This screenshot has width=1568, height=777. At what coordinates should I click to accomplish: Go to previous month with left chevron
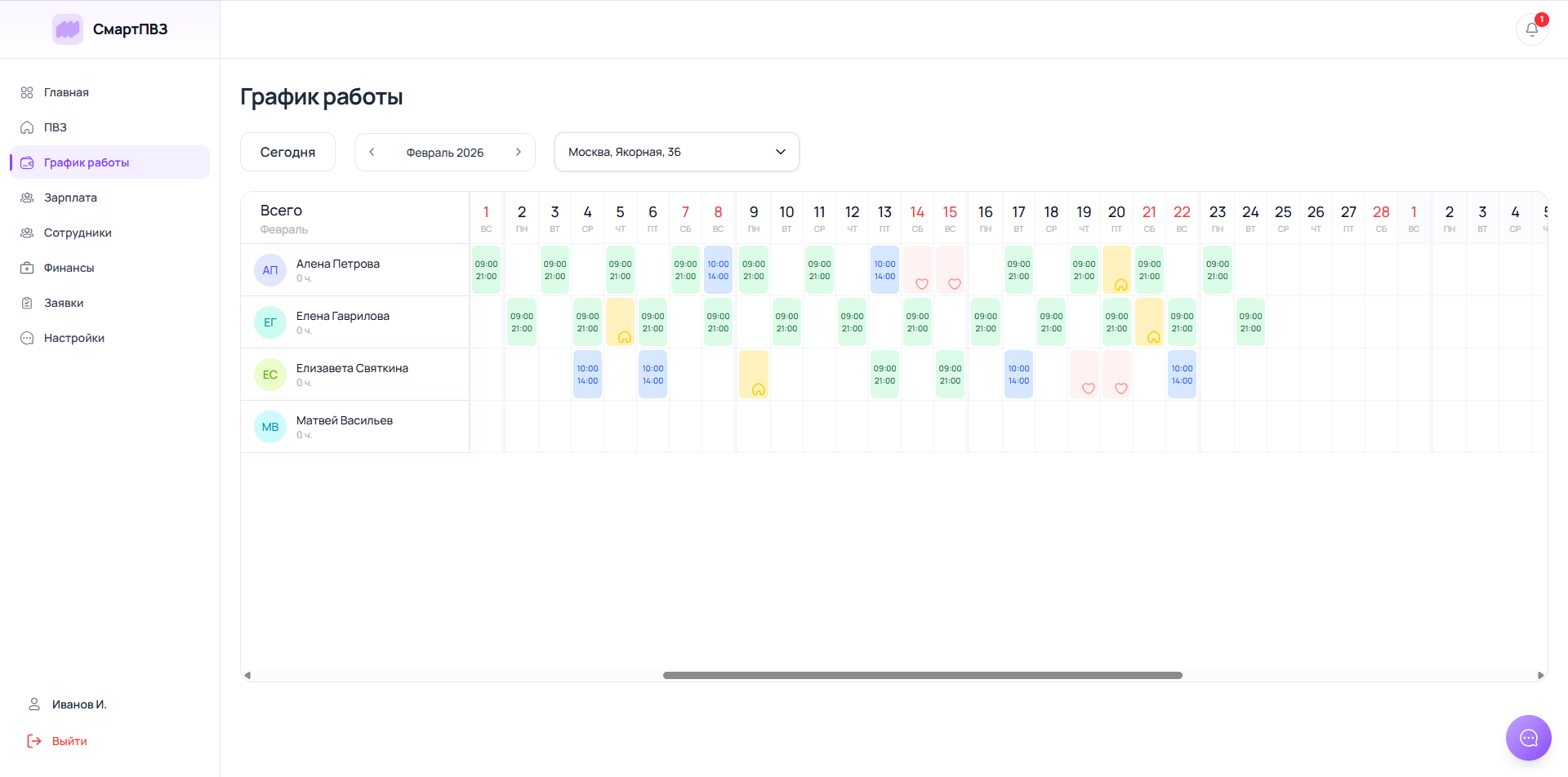click(372, 152)
